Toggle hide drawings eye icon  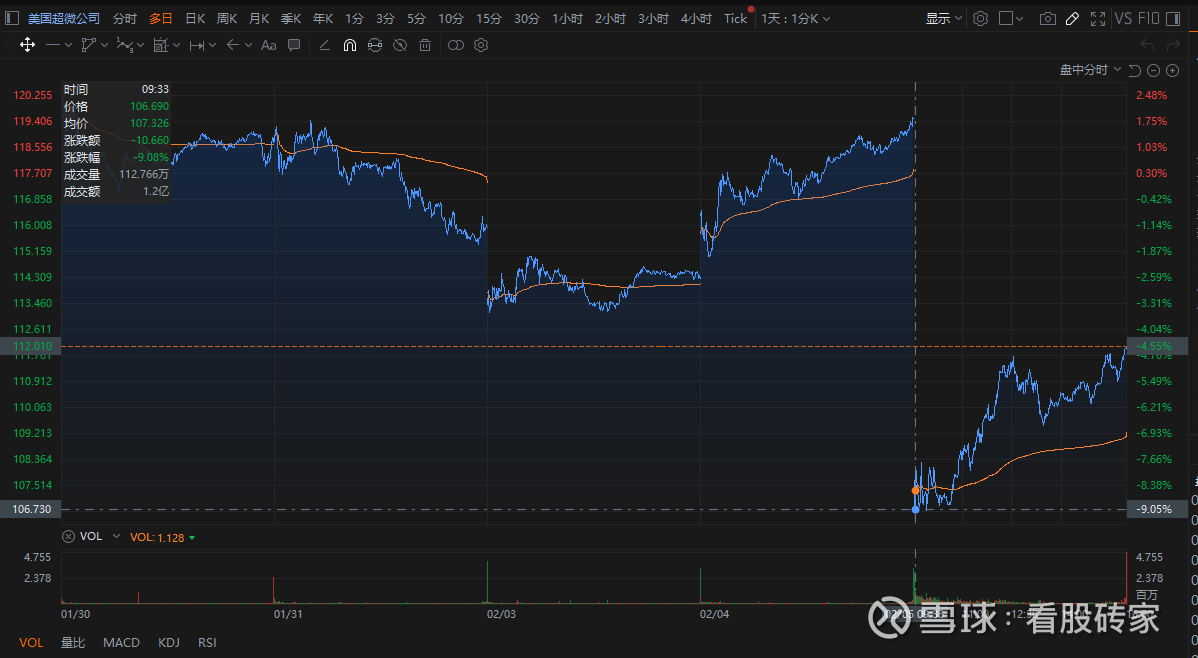pyautogui.click(x=400, y=45)
